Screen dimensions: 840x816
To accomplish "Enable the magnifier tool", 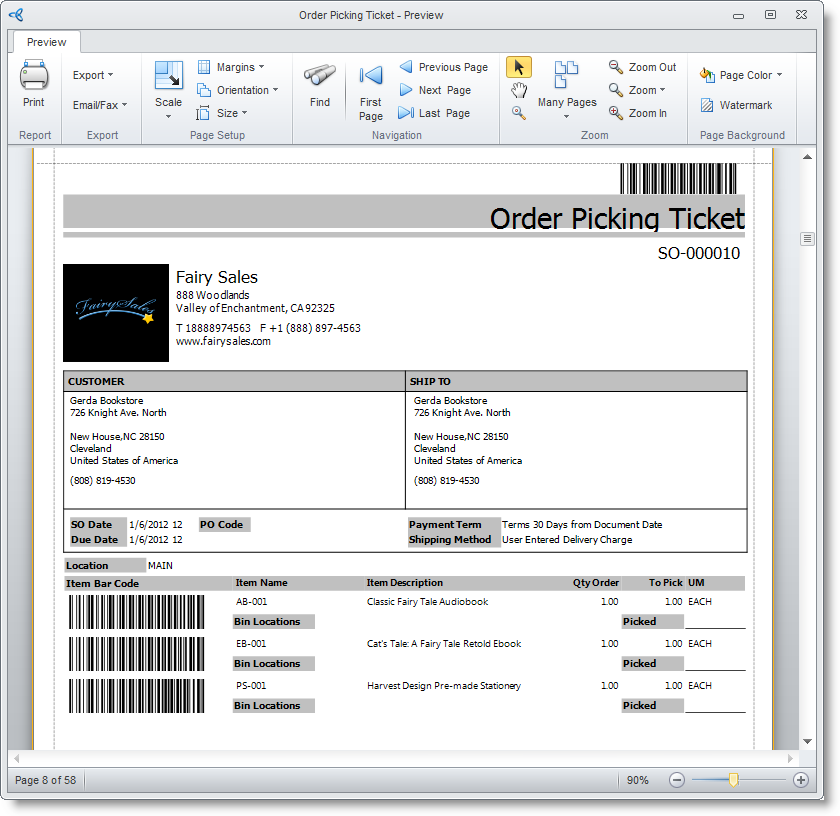I will [518, 113].
